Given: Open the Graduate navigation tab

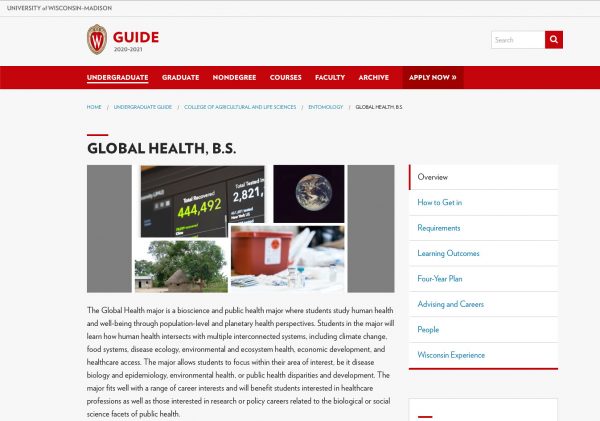Looking at the screenshot, I should coord(180,77).
